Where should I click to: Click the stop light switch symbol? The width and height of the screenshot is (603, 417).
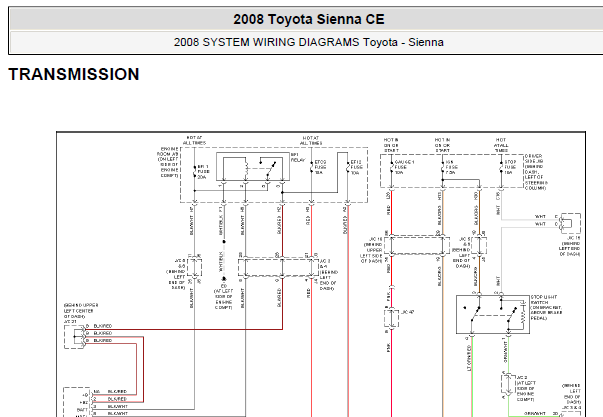493,314
